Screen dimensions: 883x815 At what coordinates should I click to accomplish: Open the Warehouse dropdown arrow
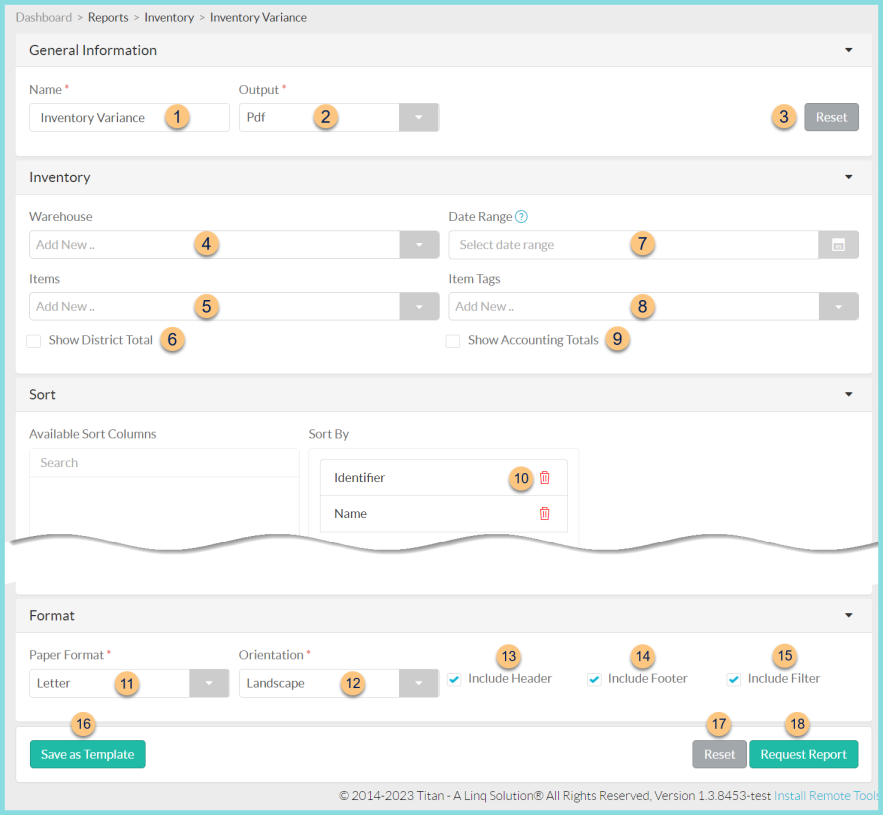pos(418,244)
